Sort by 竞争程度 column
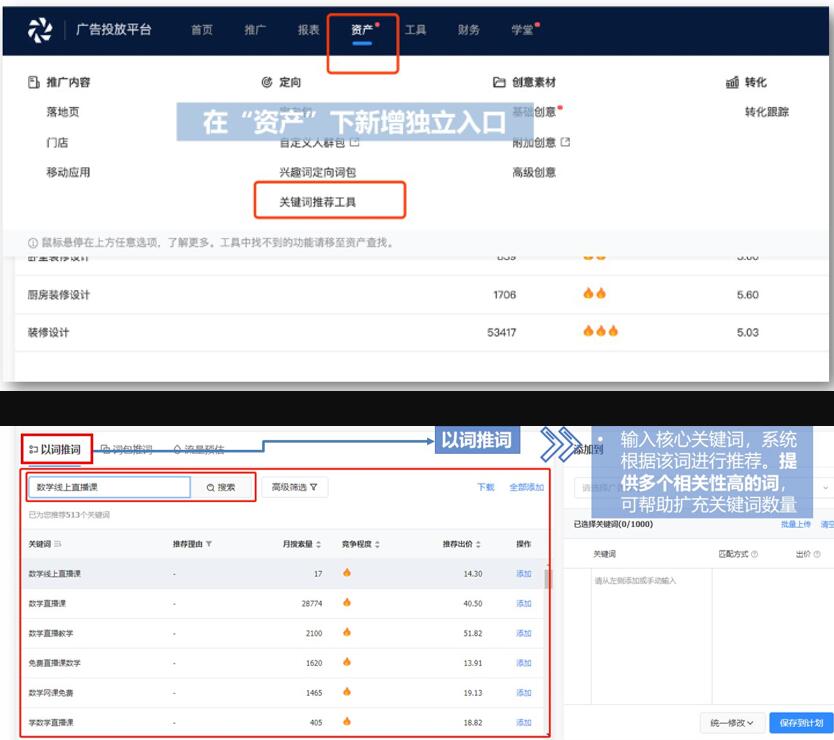This screenshot has width=834, height=740. pos(377,544)
